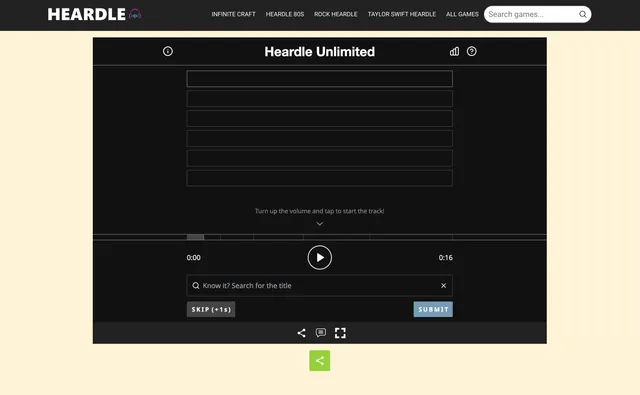Click the green share button below the game

(x=320, y=361)
